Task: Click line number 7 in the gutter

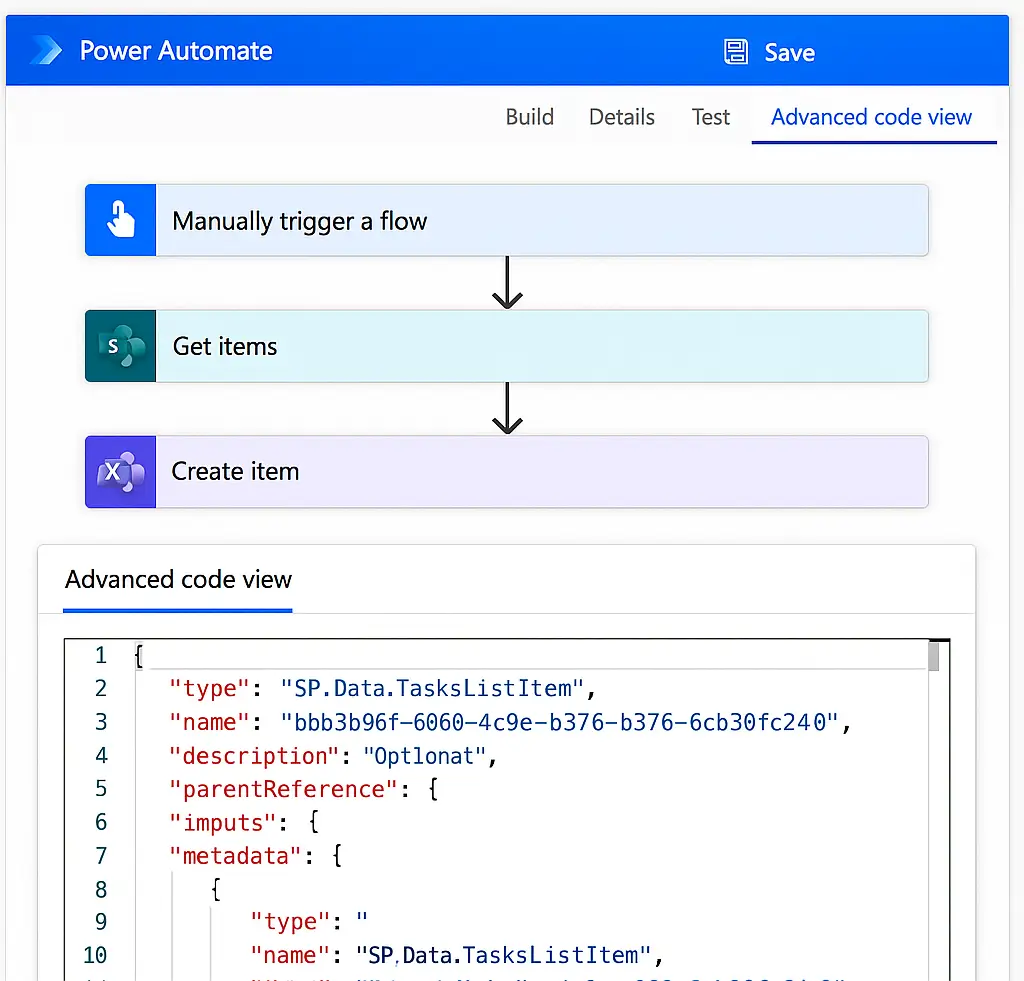Action: tap(101, 856)
